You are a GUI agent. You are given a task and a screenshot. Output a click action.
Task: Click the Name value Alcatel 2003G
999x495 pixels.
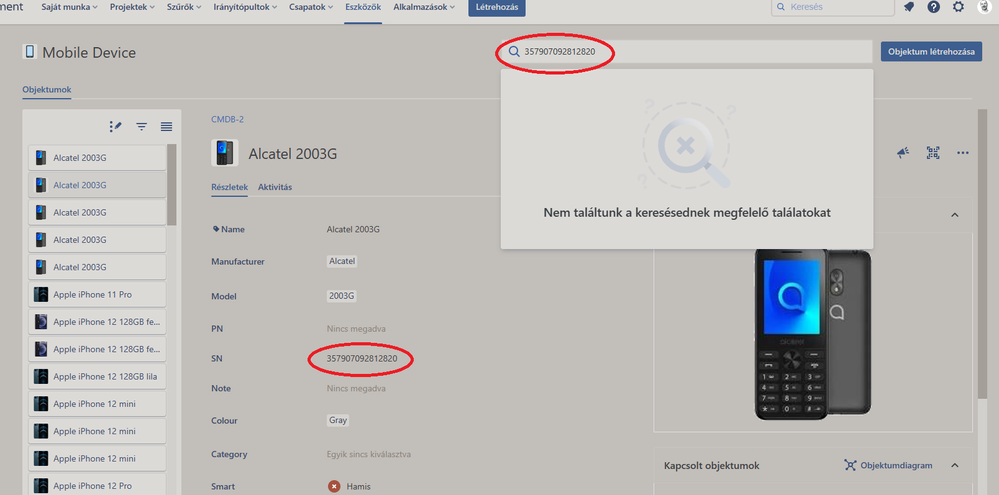pos(353,229)
